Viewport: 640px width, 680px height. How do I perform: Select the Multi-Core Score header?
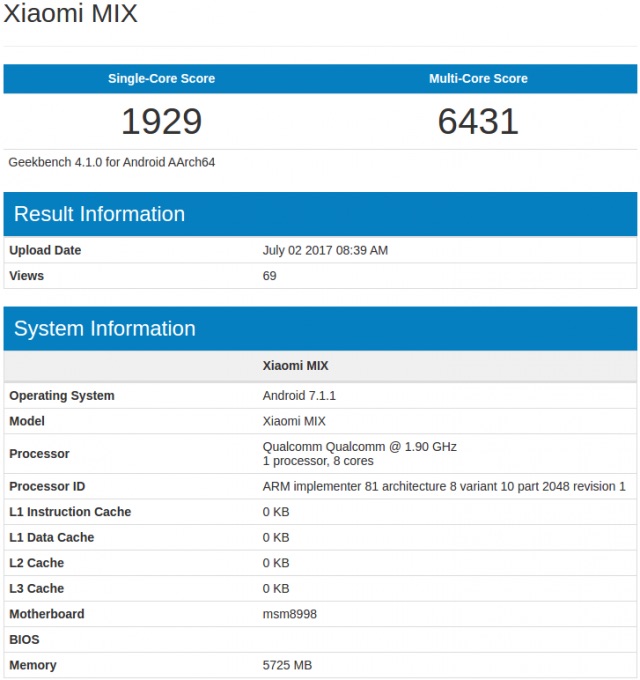point(478,78)
